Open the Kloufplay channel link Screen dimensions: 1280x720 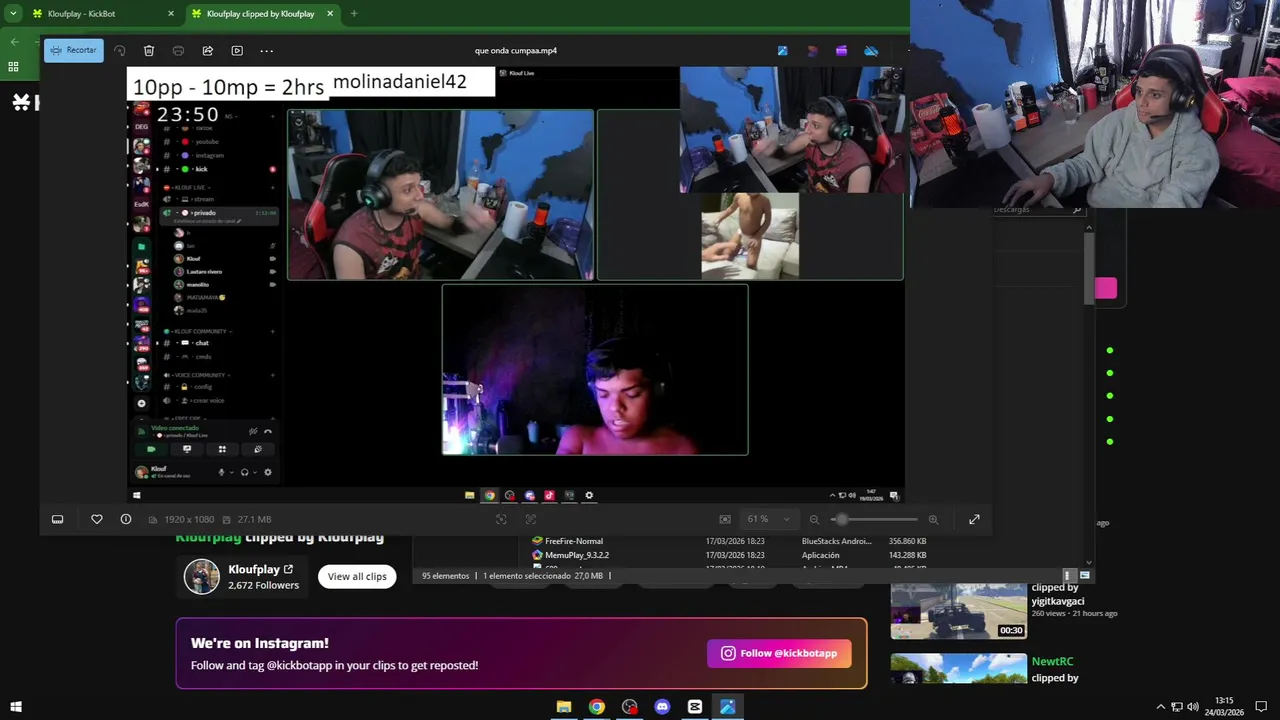pos(260,569)
